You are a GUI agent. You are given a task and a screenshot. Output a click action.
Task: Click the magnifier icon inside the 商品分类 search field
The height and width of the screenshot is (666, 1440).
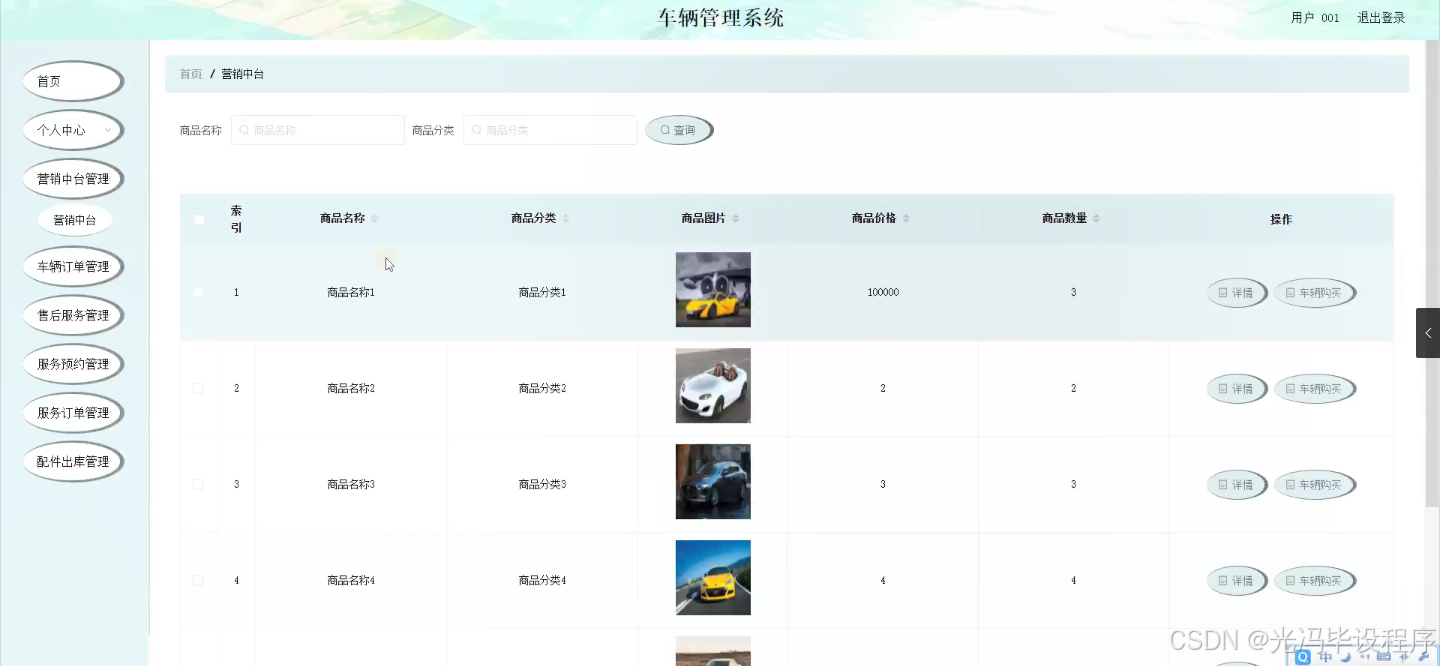pyautogui.click(x=476, y=129)
